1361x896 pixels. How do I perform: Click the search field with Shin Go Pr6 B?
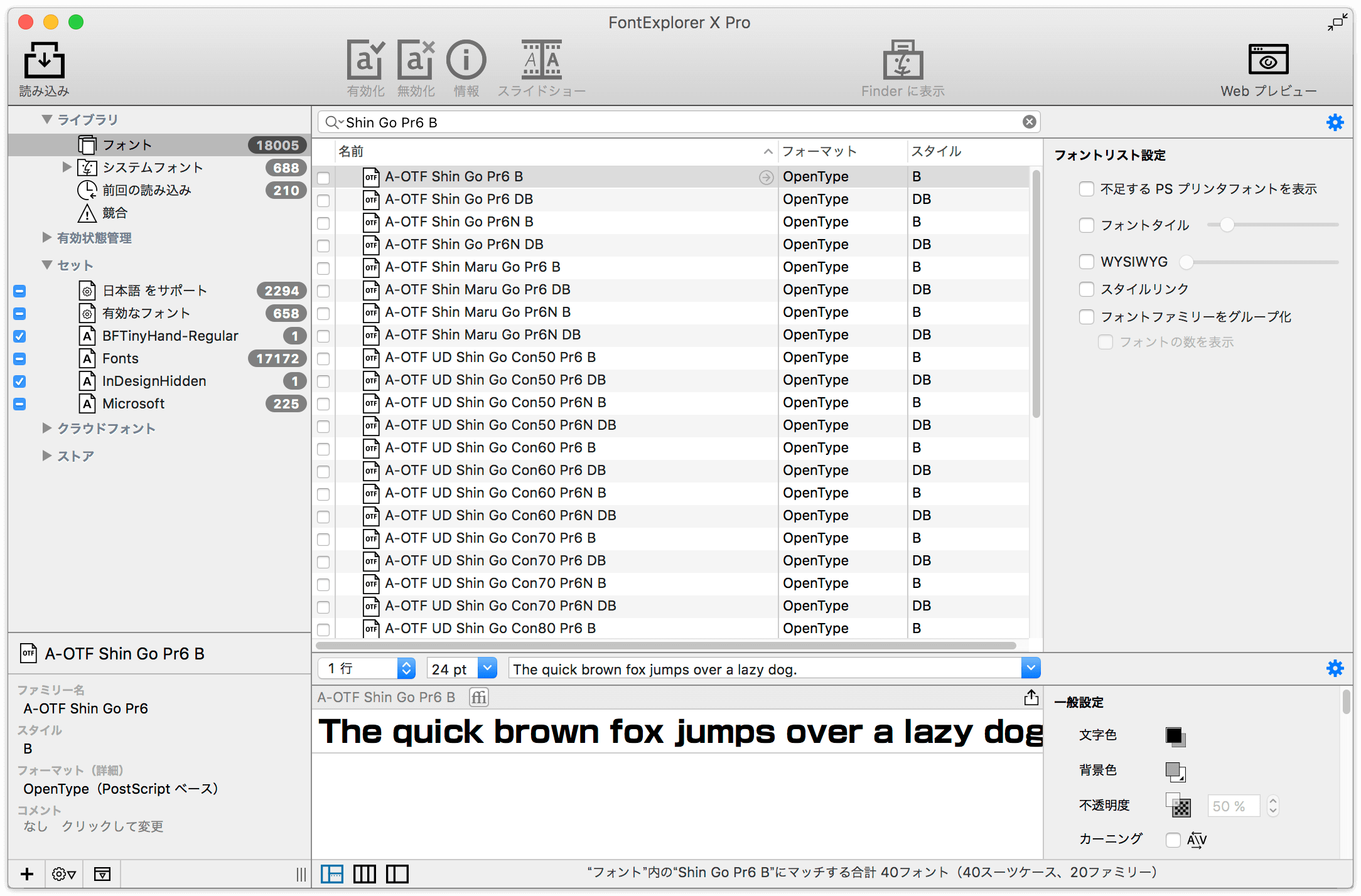(679, 122)
